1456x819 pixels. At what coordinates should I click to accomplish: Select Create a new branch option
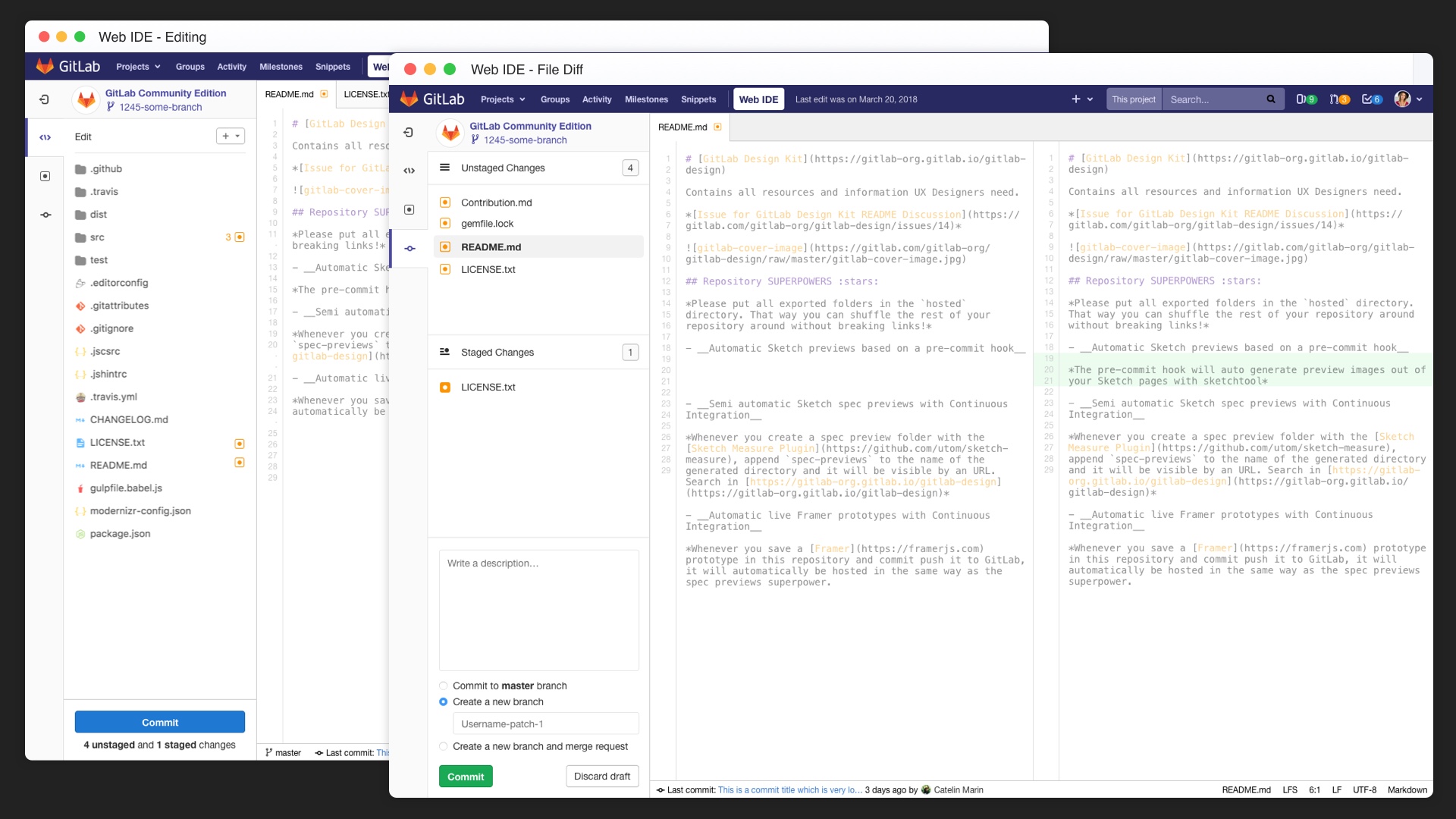[x=444, y=701]
